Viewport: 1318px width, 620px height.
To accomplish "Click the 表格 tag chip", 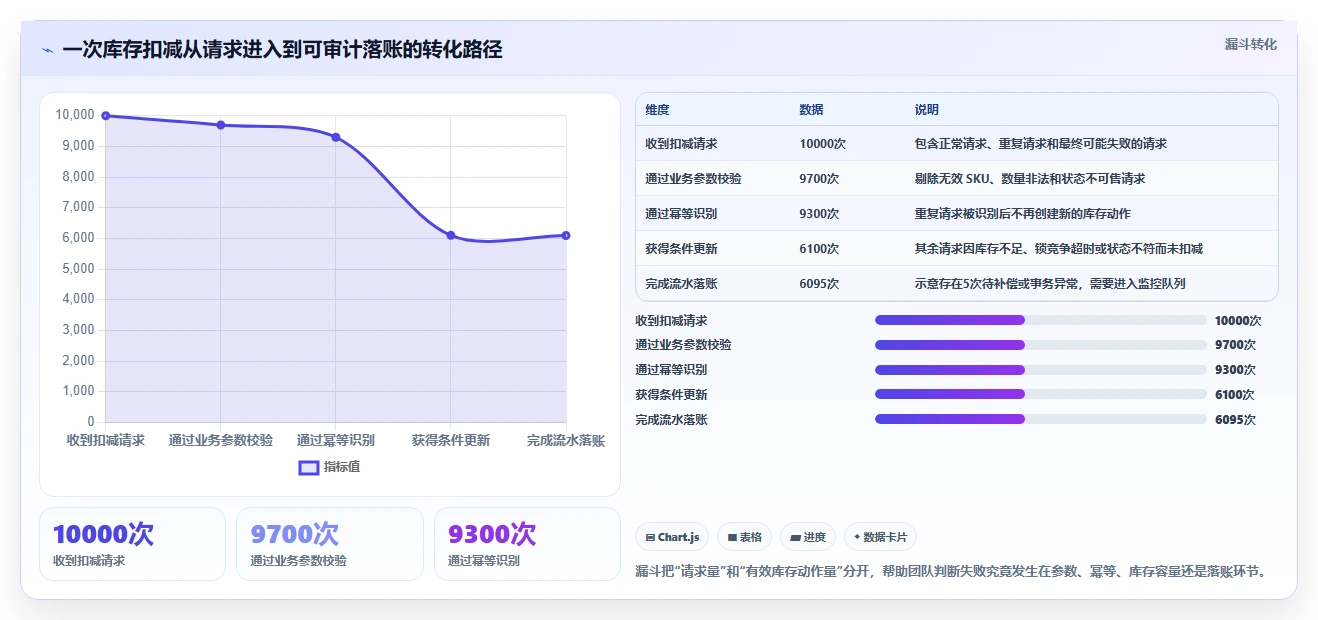I will click(744, 537).
